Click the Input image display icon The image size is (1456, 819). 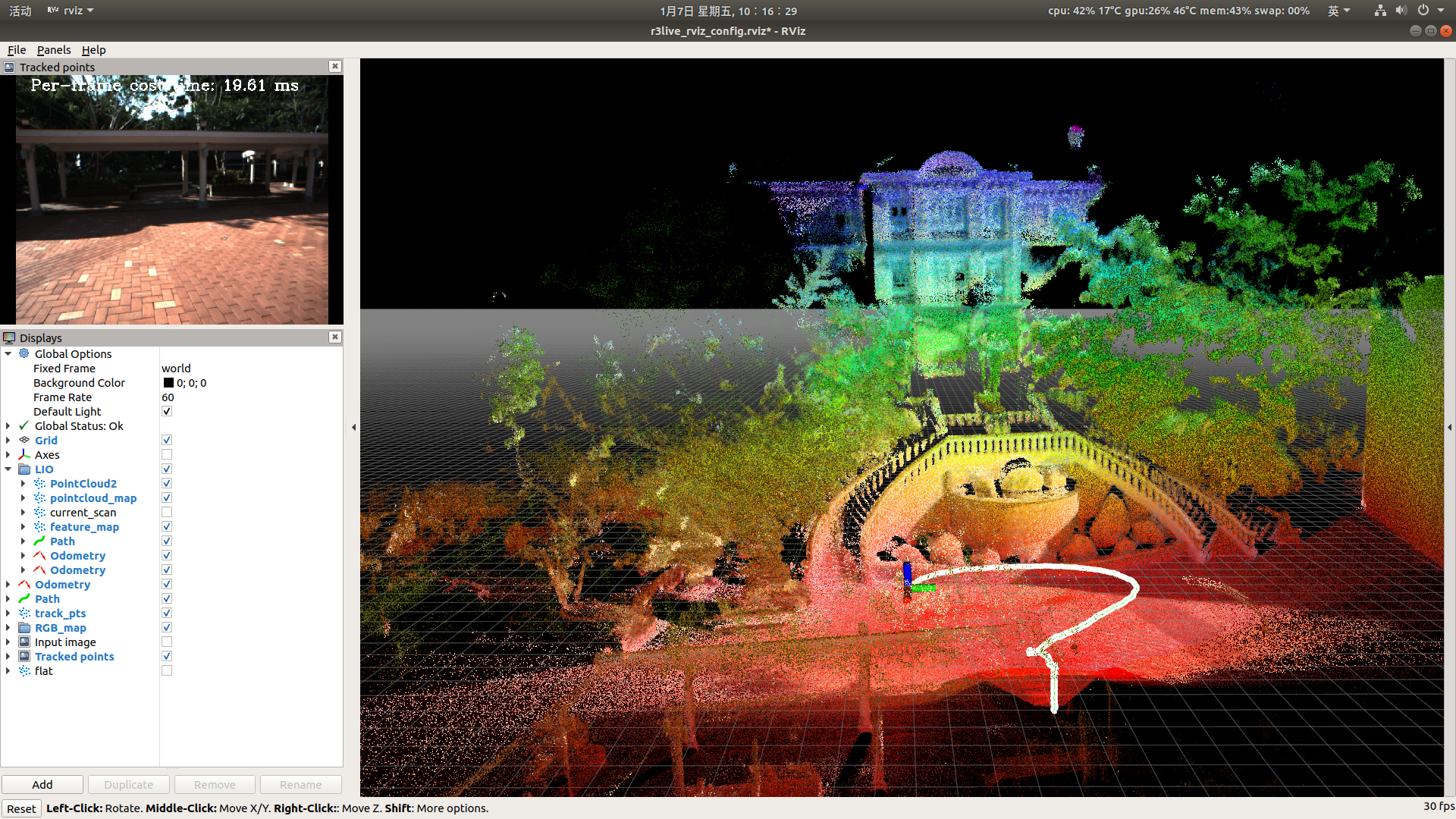pyautogui.click(x=24, y=642)
